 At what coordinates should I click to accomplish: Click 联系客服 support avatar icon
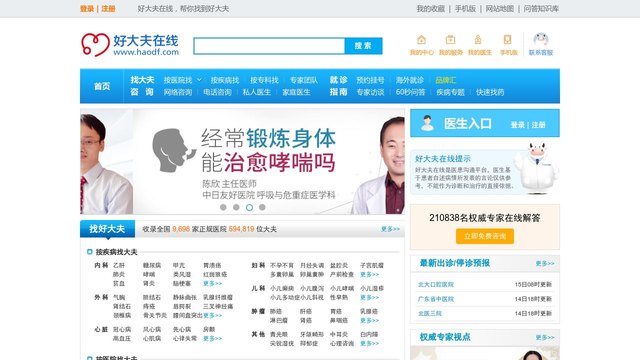click(541, 39)
